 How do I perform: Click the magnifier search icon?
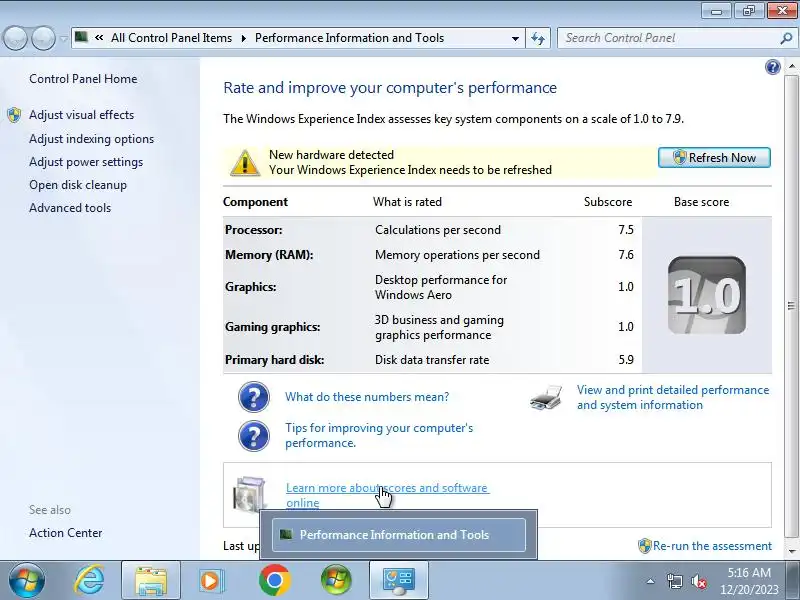tap(786, 38)
